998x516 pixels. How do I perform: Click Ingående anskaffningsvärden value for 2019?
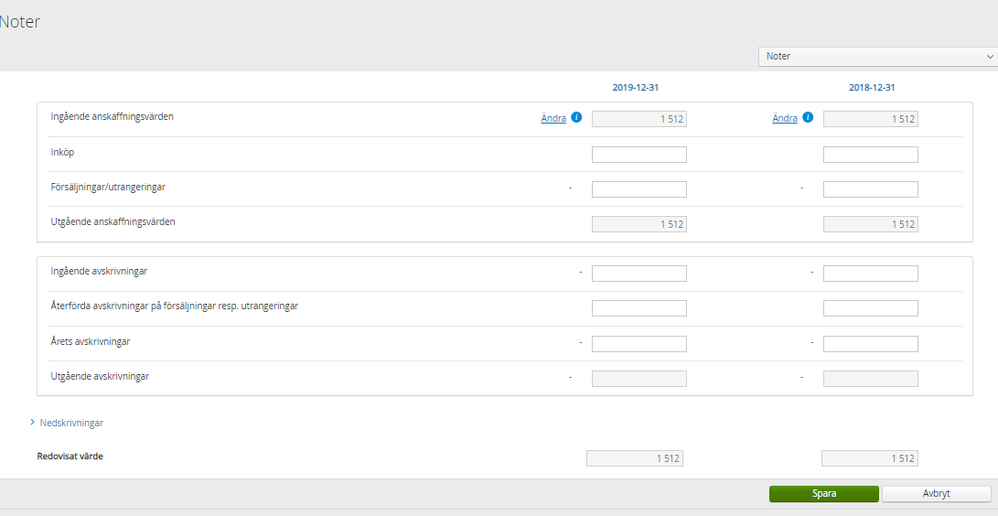click(x=639, y=119)
